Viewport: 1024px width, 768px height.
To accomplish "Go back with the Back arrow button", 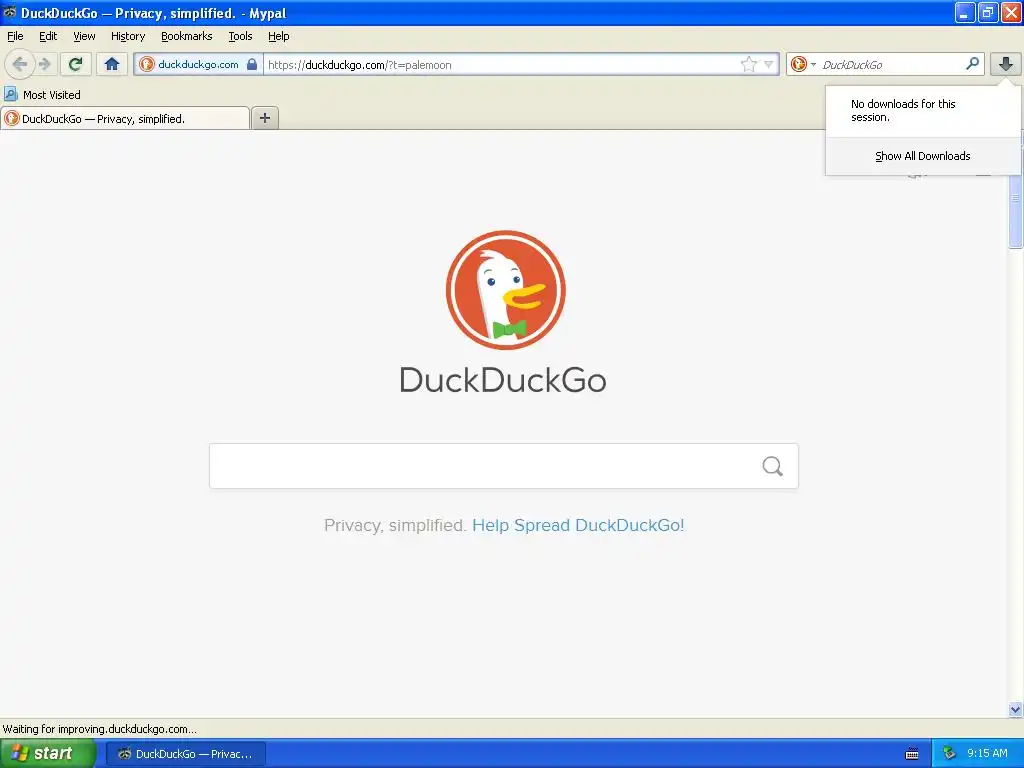I will (x=20, y=64).
